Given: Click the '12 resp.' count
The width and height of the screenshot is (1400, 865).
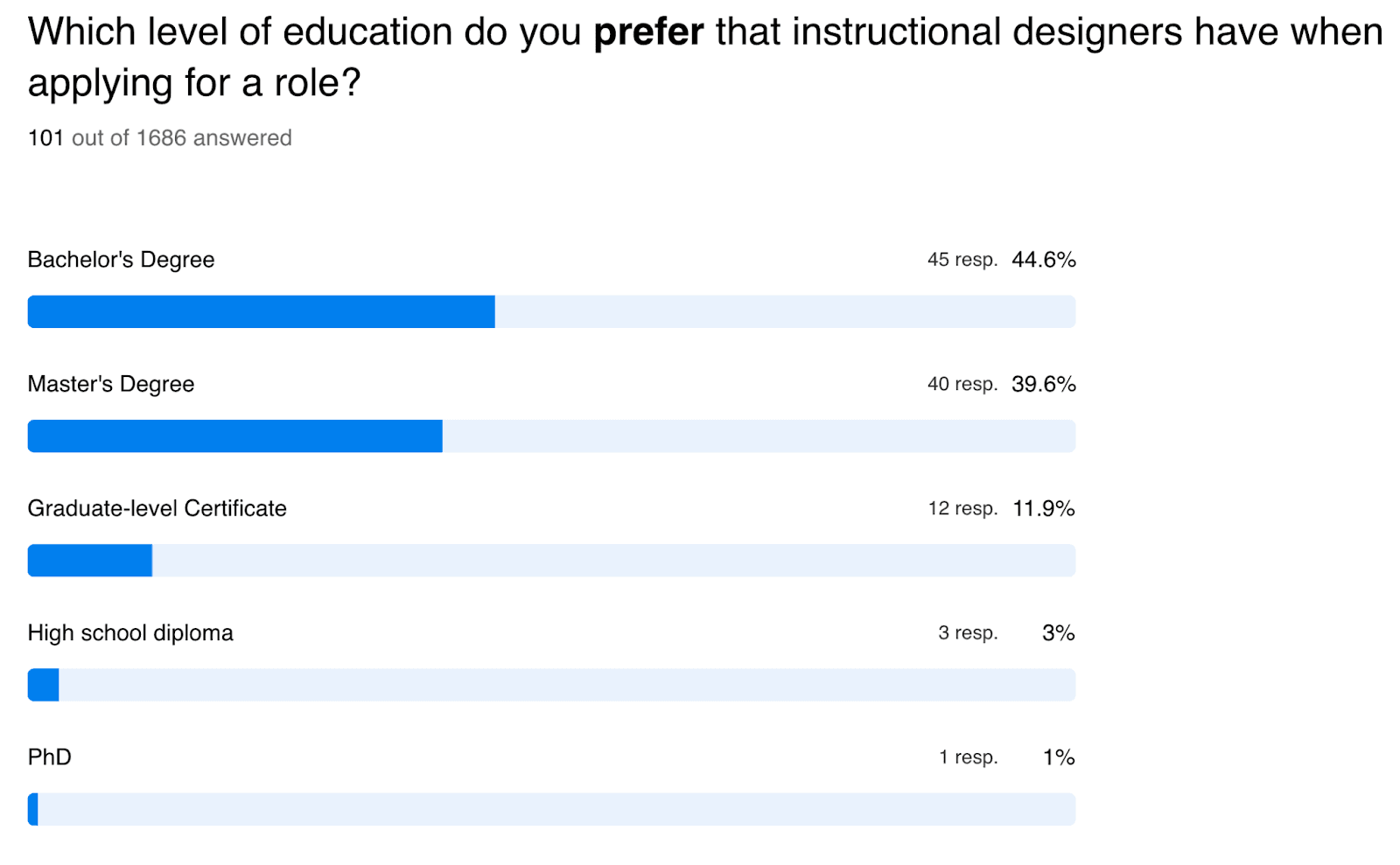Looking at the screenshot, I should [963, 508].
